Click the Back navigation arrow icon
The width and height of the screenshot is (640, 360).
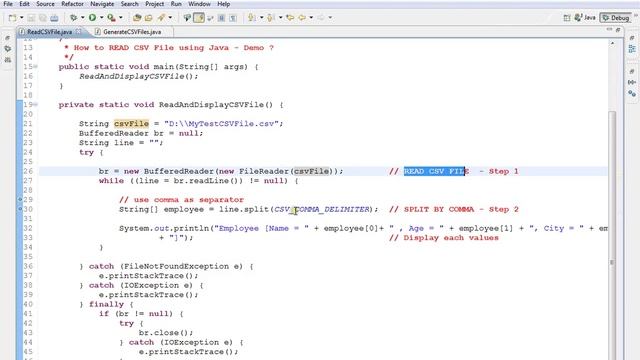click(302, 18)
